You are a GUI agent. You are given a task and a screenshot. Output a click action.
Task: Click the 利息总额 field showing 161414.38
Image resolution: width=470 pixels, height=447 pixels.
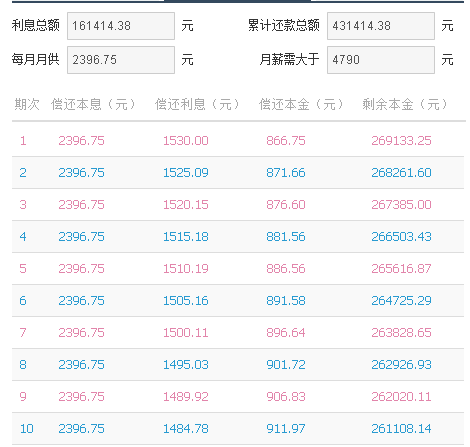click(x=121, y=26)
